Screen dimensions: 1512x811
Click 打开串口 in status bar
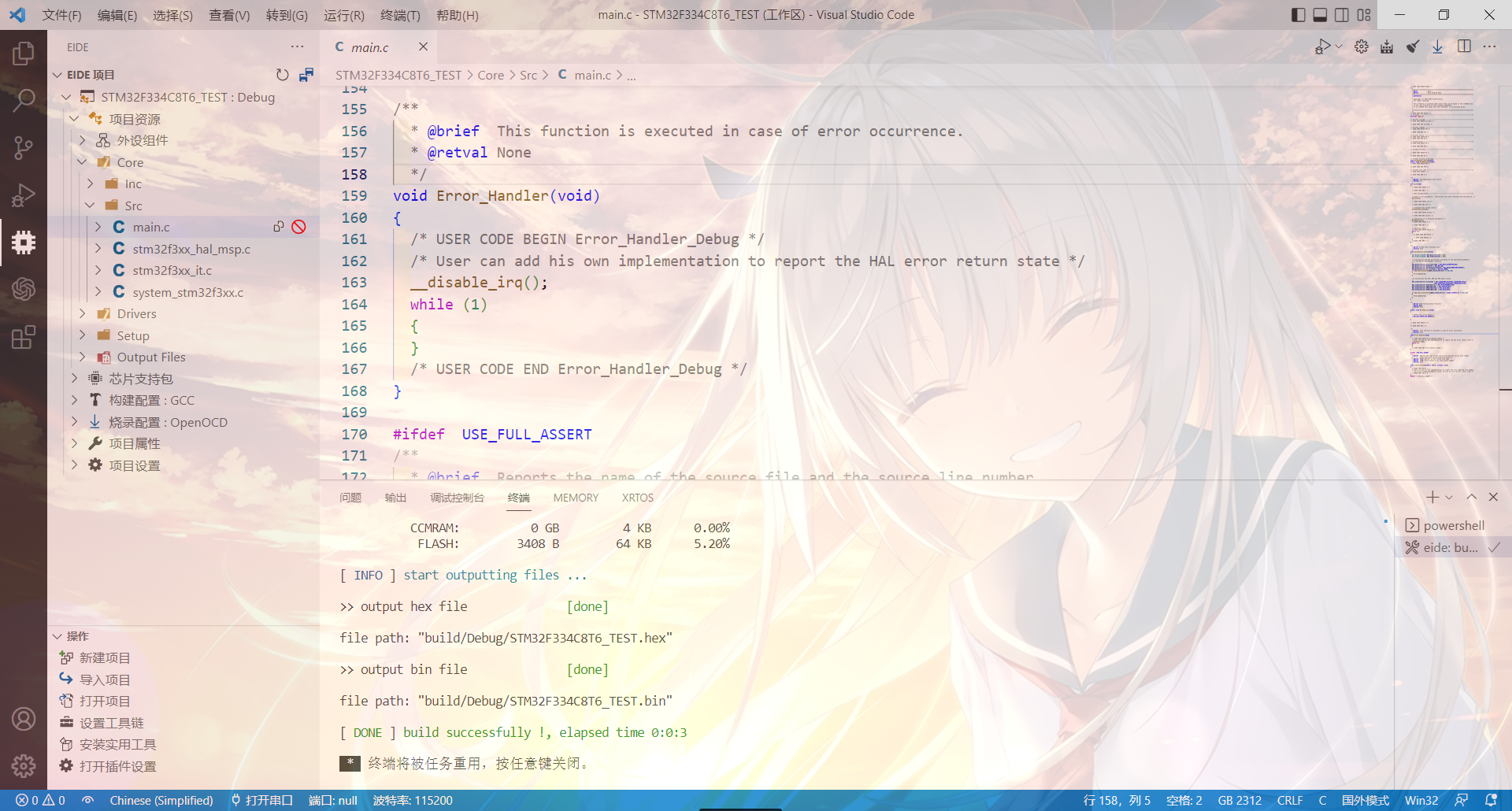[261, 800]
